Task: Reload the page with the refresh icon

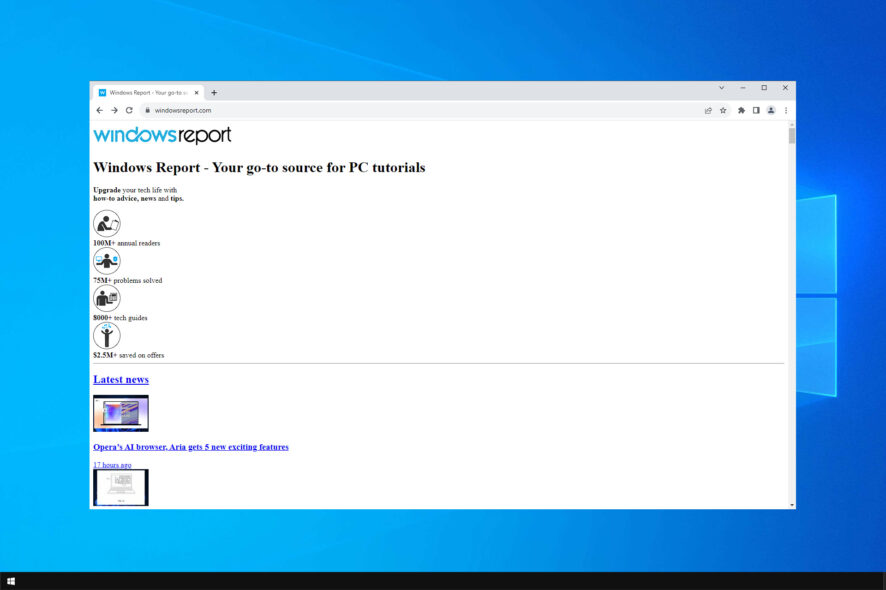Action: tap(129, 110)
